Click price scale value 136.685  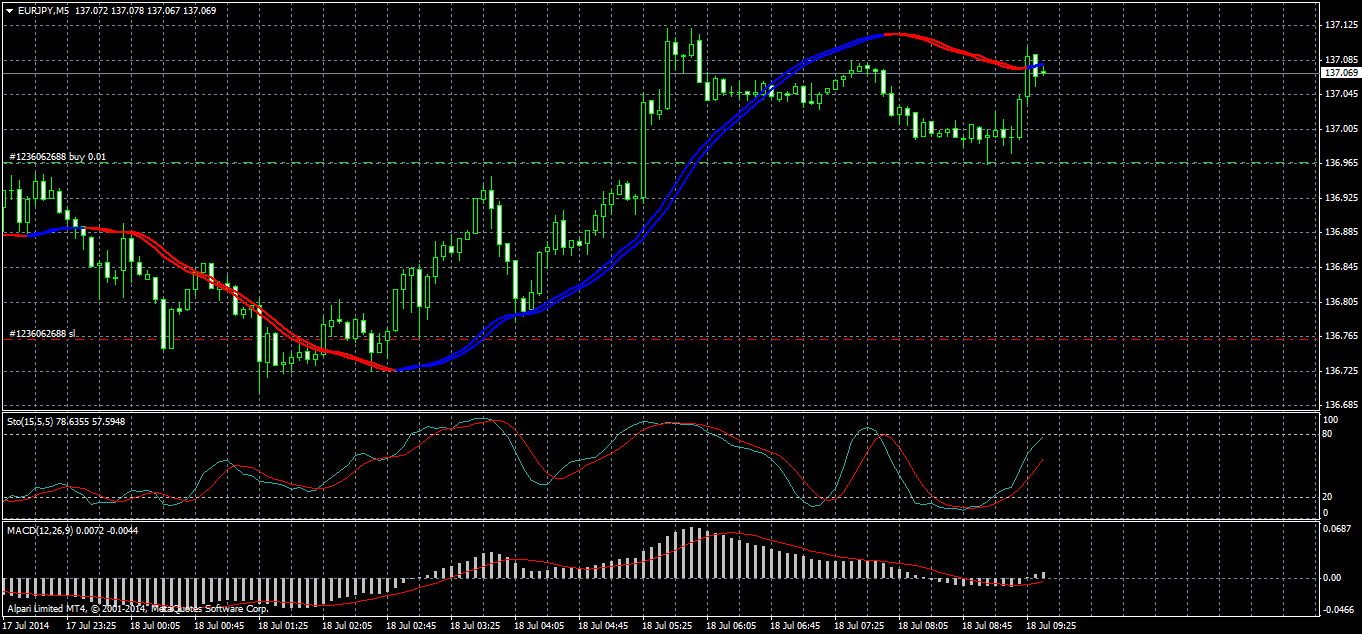[x=1340, y=406]
